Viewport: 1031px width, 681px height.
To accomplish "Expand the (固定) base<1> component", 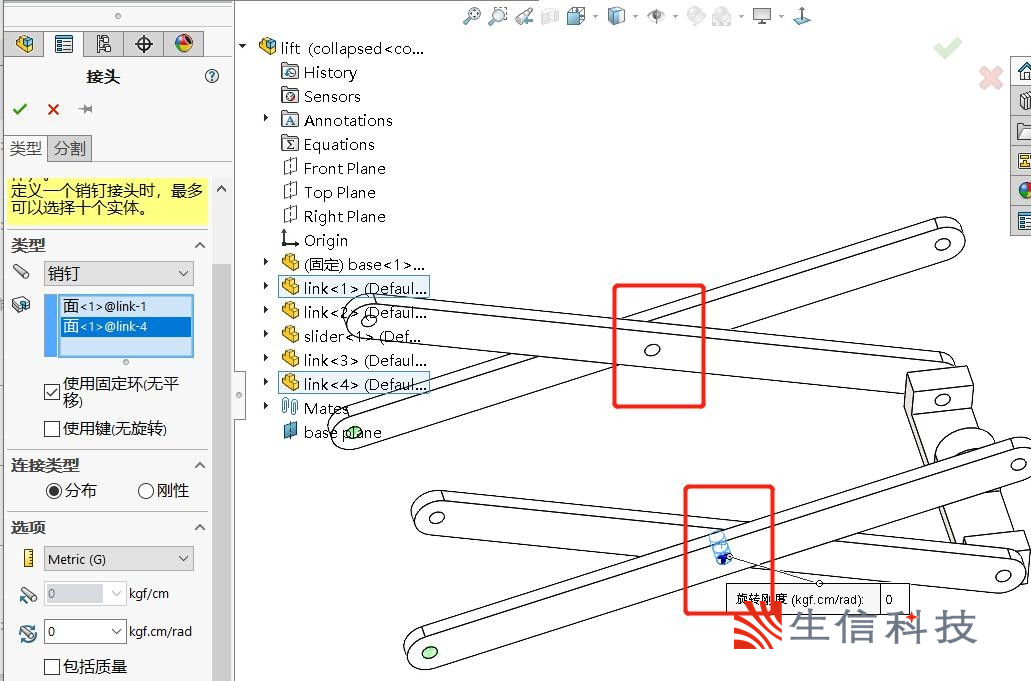I will 266,262.
